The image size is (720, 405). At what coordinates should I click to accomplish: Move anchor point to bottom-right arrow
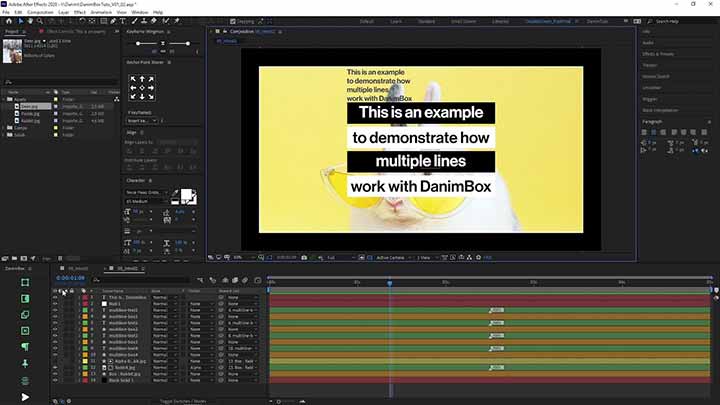coord(151,96)
